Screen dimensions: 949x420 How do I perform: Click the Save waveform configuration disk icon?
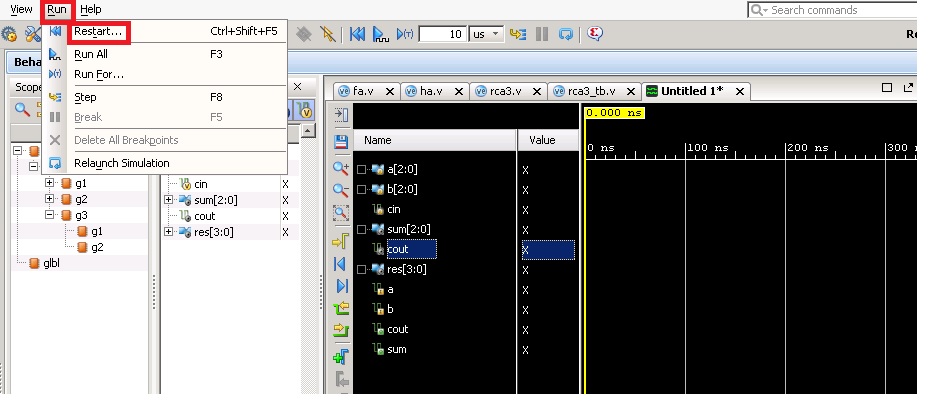(x=341, y=142)
